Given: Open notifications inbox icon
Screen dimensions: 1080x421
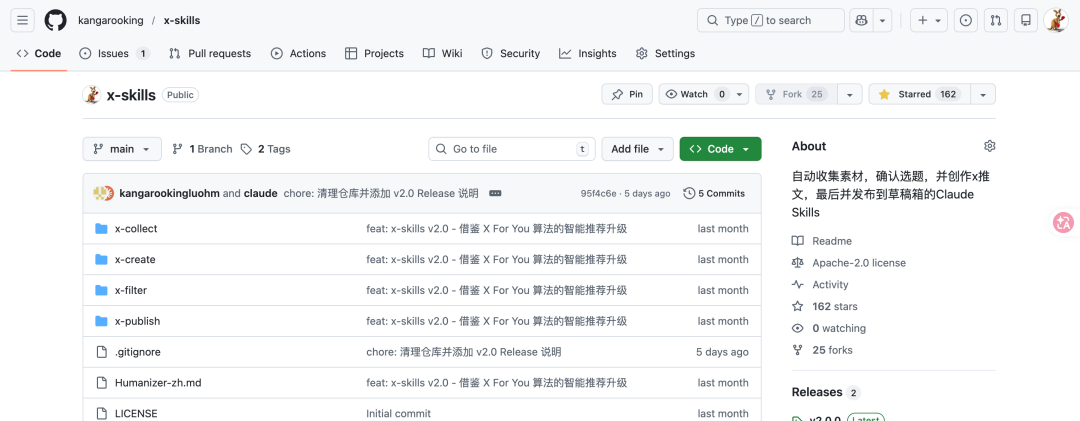Looking at the screenshot, I should 1026,21.
